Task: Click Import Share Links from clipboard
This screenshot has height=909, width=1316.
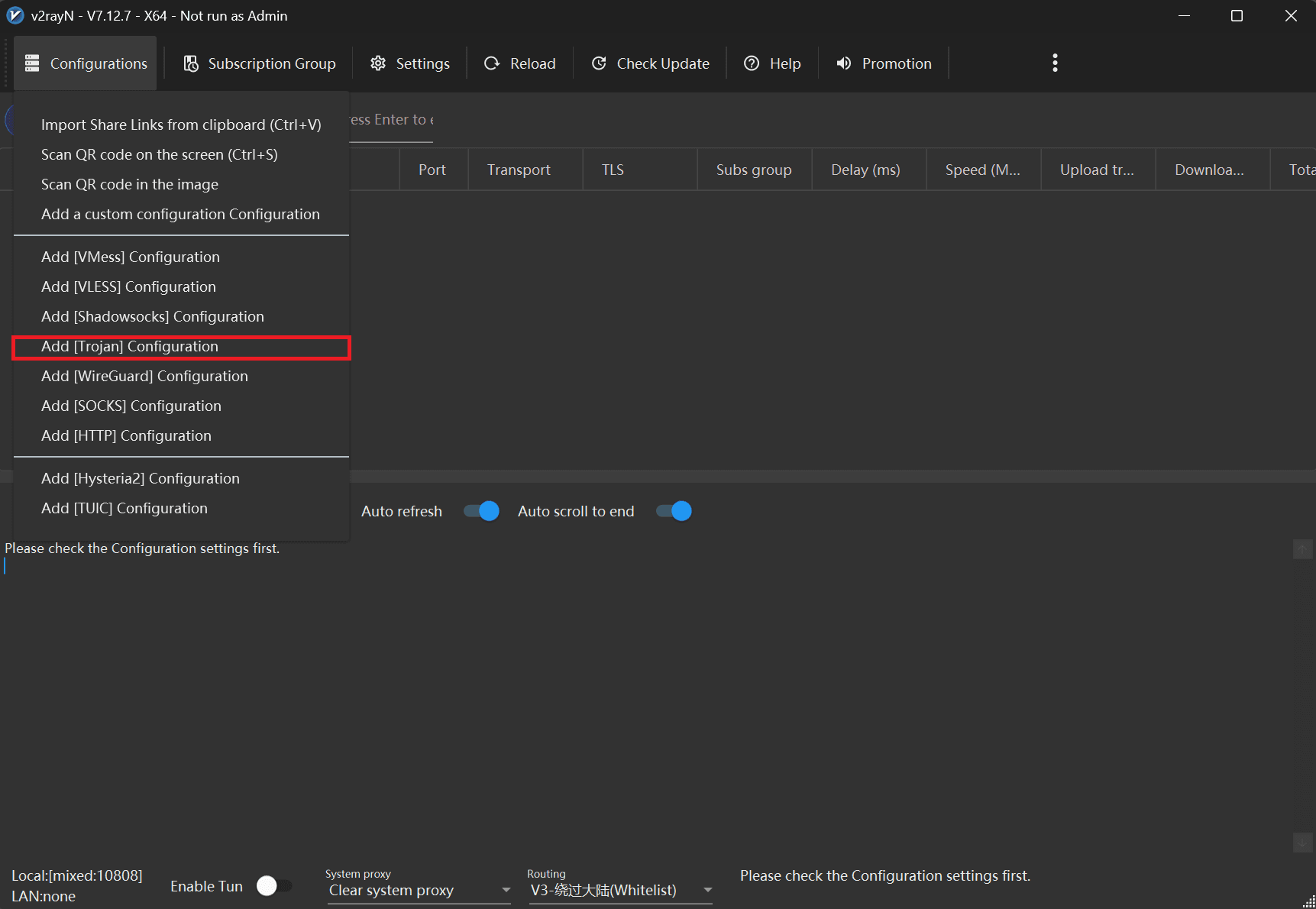Action: coord(181,125)
